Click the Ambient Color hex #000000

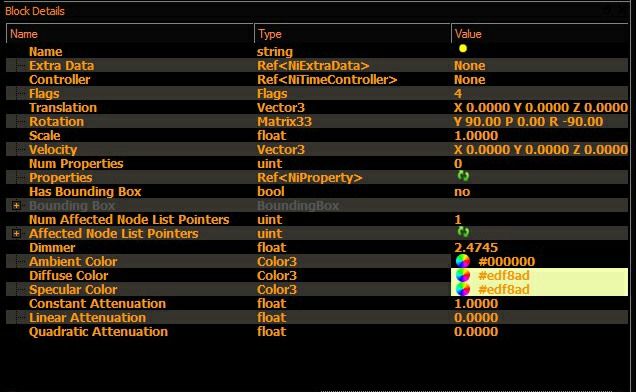pyautogui.click(x=506, y=262)
